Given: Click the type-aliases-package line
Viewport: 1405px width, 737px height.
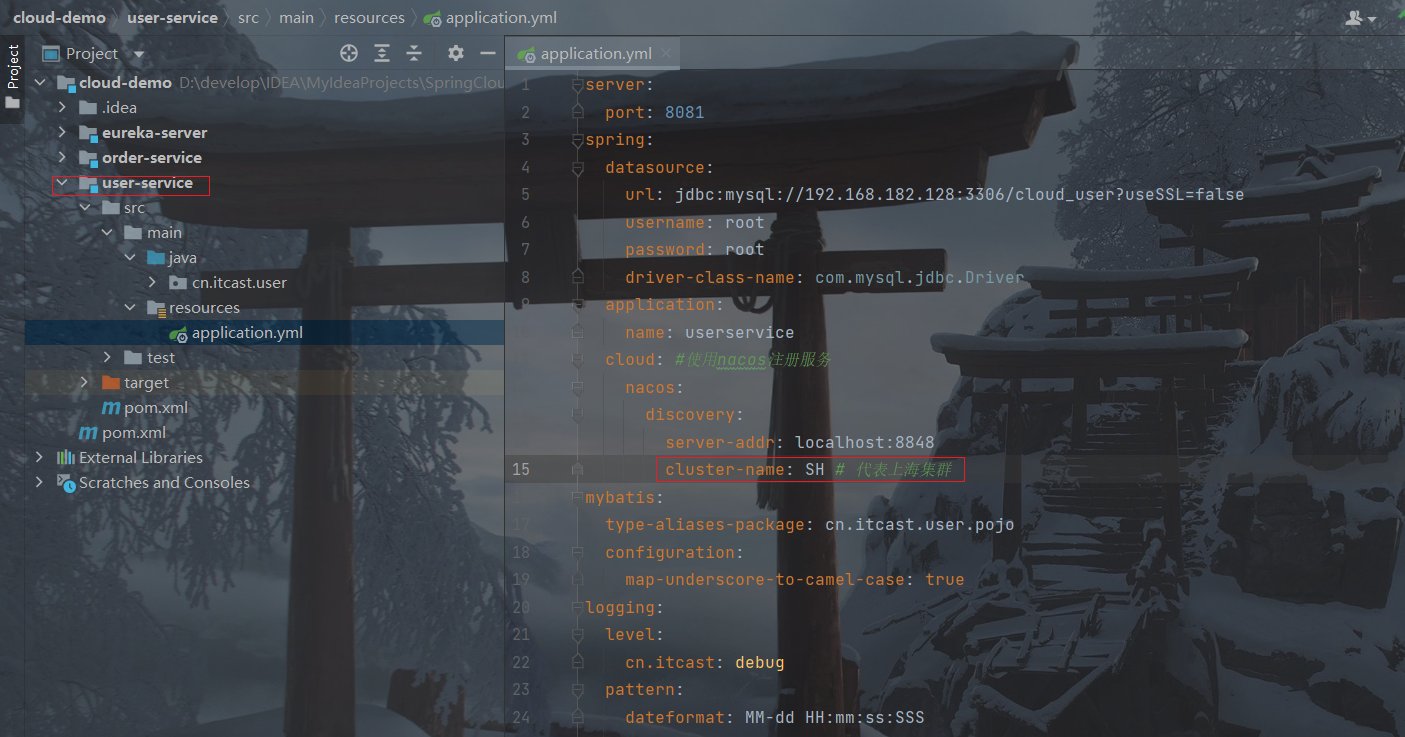Looking at the screenshot, I should (810, 524).
